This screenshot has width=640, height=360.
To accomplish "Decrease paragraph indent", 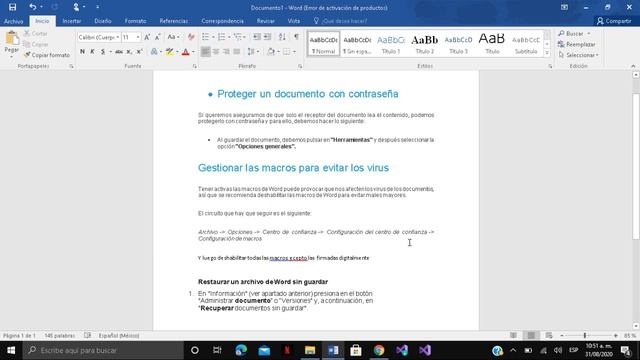I will click(257, 37).
